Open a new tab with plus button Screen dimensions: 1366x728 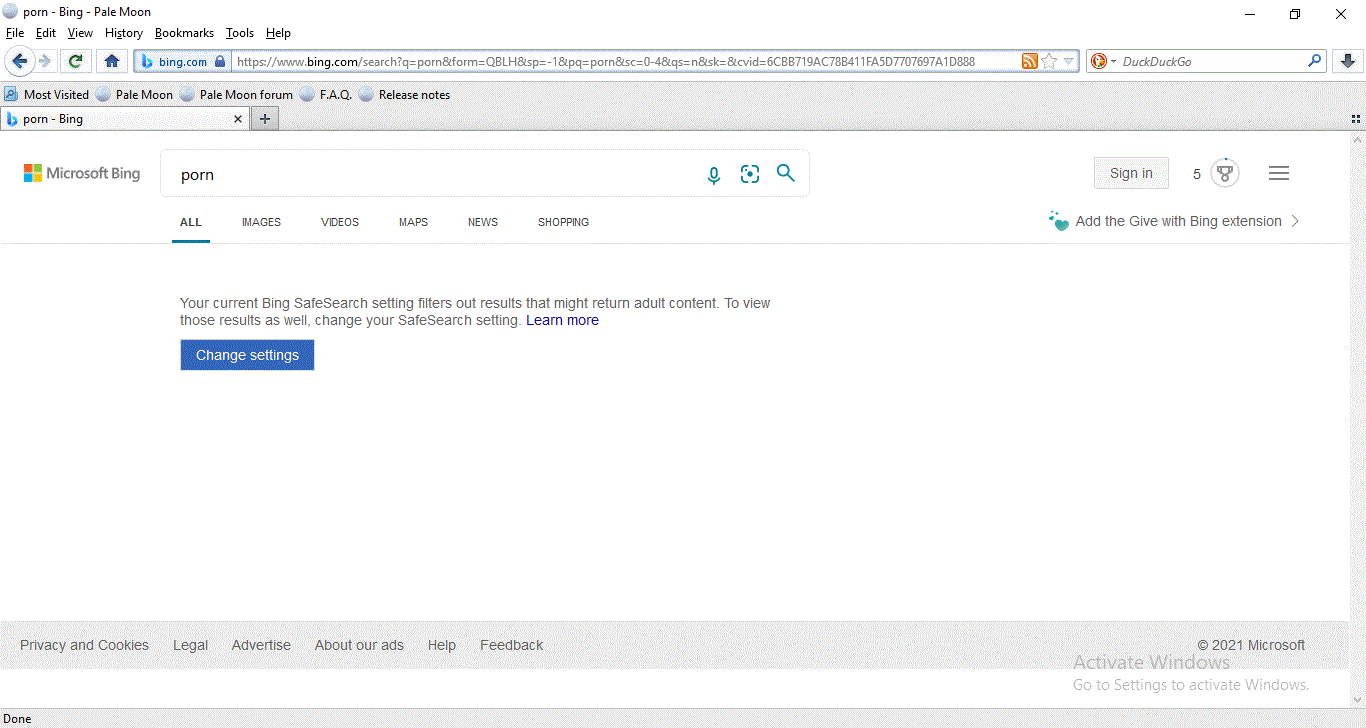point(265,119)
